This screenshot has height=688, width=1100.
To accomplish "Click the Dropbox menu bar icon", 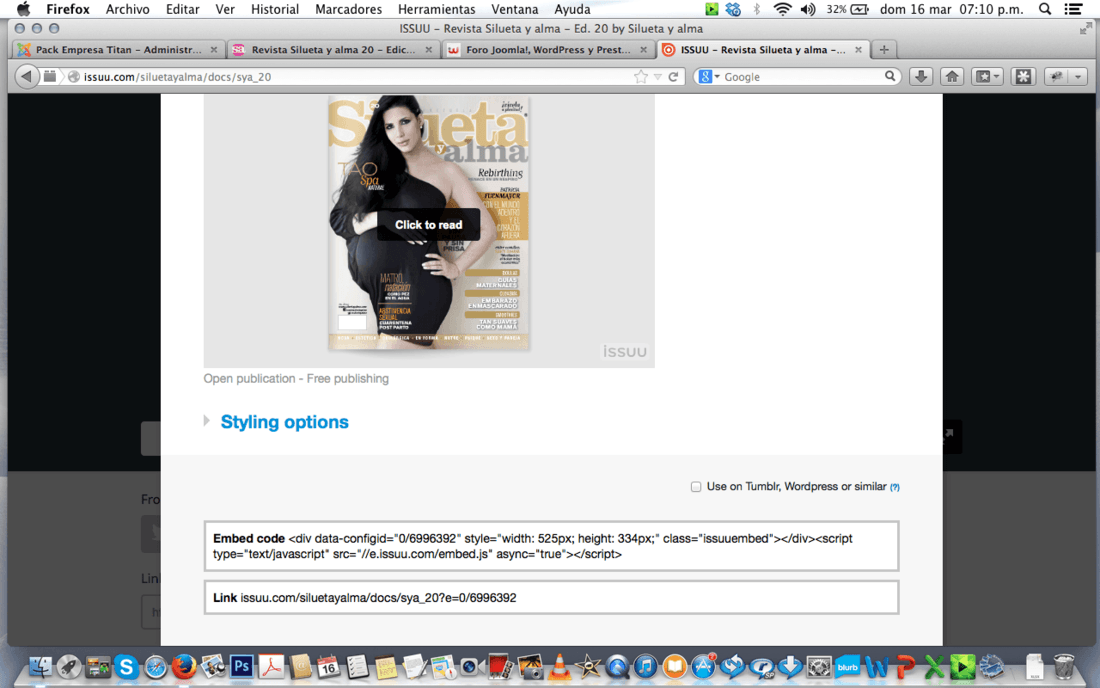I will coord(733,9).
